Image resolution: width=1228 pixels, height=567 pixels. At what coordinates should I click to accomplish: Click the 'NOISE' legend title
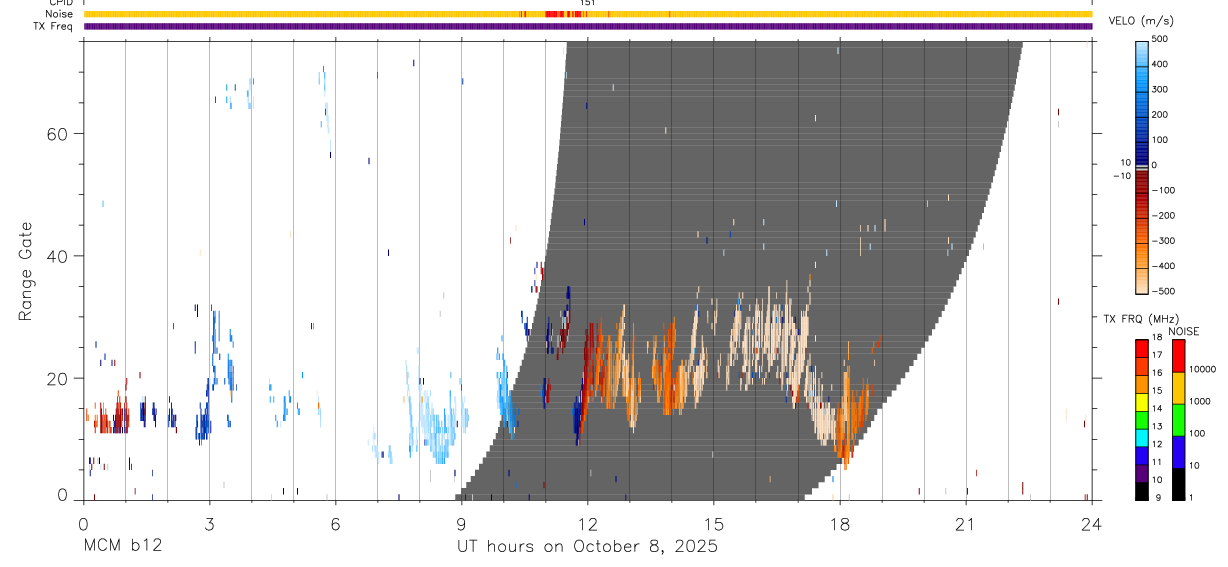click(1183, 331)
